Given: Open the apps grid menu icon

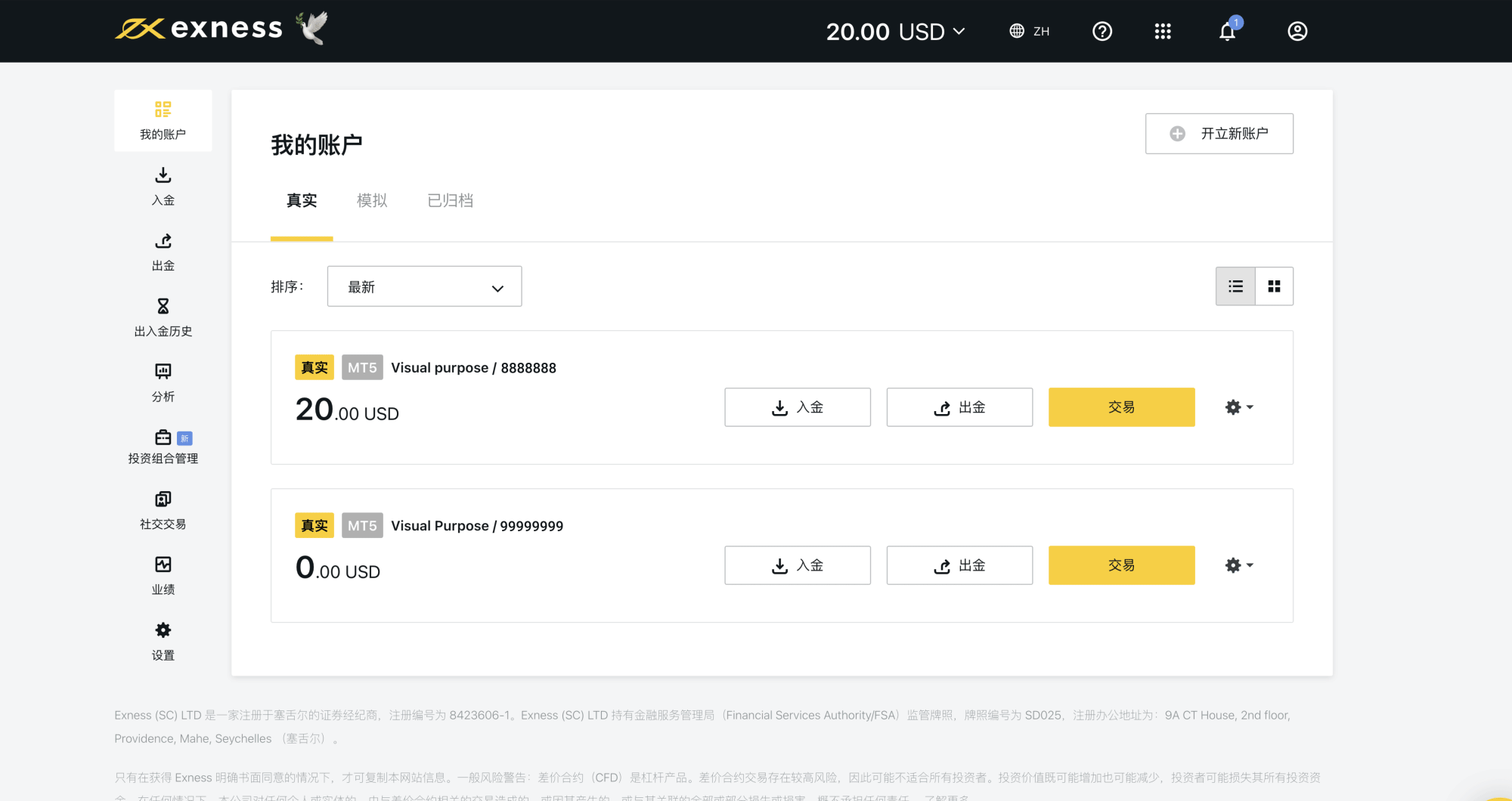Looking at the screenshot, I should click(1163, 32).
